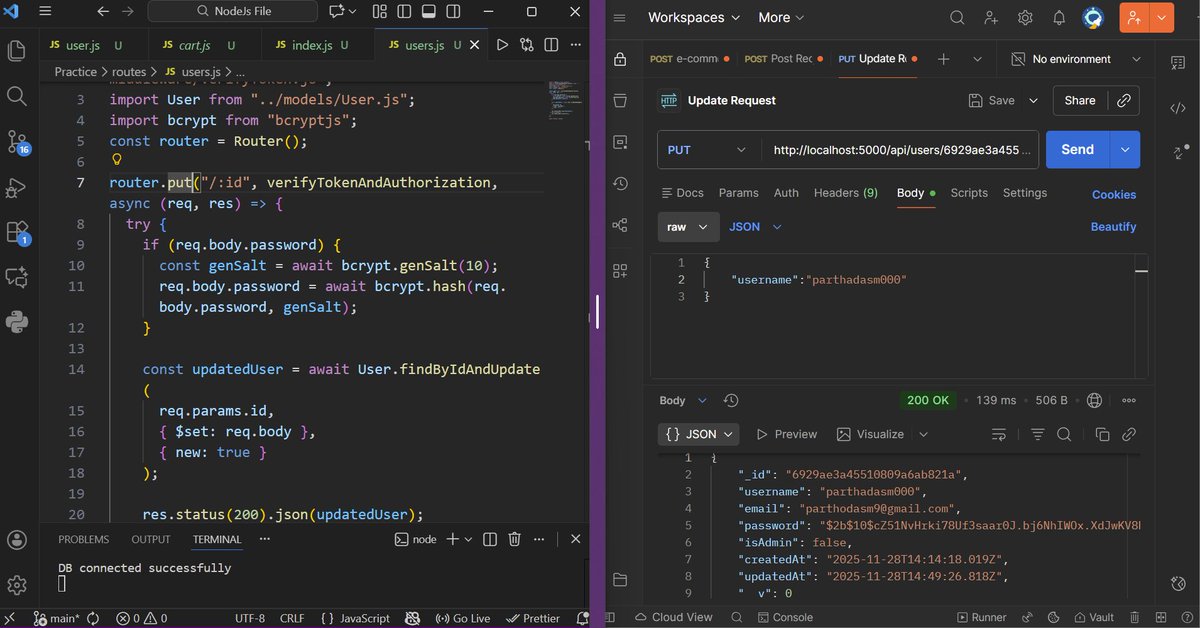
Task: Toggle word wrap for response body
Action: click(999, 434)
